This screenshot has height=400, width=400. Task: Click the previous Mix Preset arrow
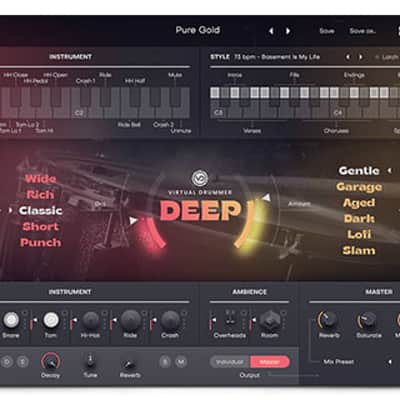(389, 362)
